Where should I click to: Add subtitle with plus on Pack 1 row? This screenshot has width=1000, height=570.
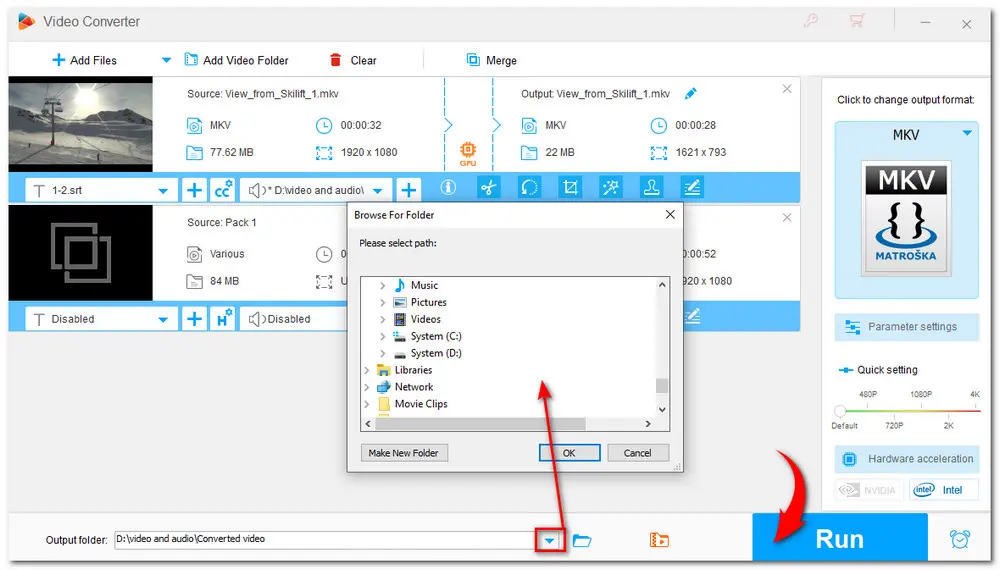pos(194,319)
